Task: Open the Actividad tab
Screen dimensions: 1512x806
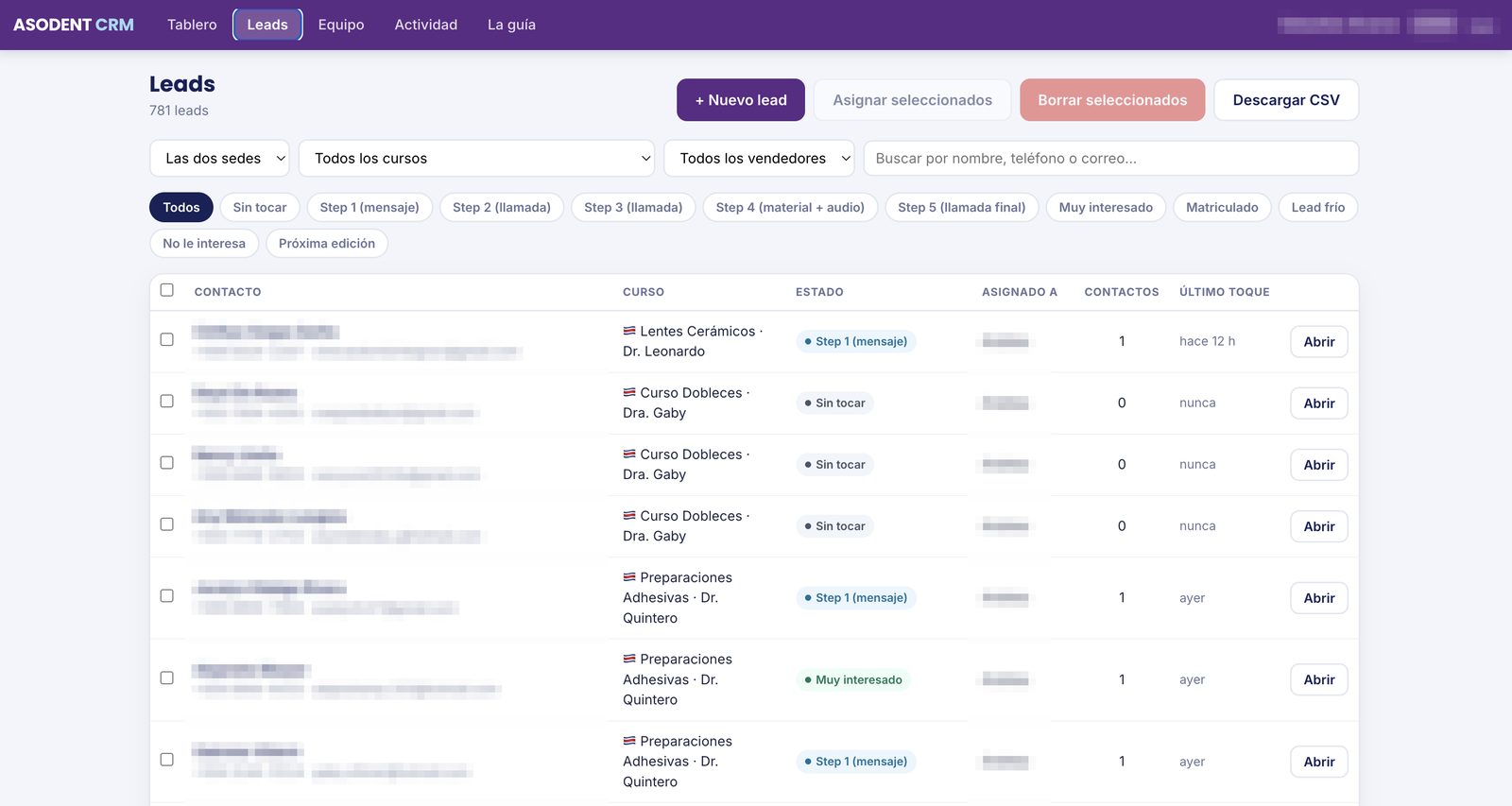Action: coord(426,25)
